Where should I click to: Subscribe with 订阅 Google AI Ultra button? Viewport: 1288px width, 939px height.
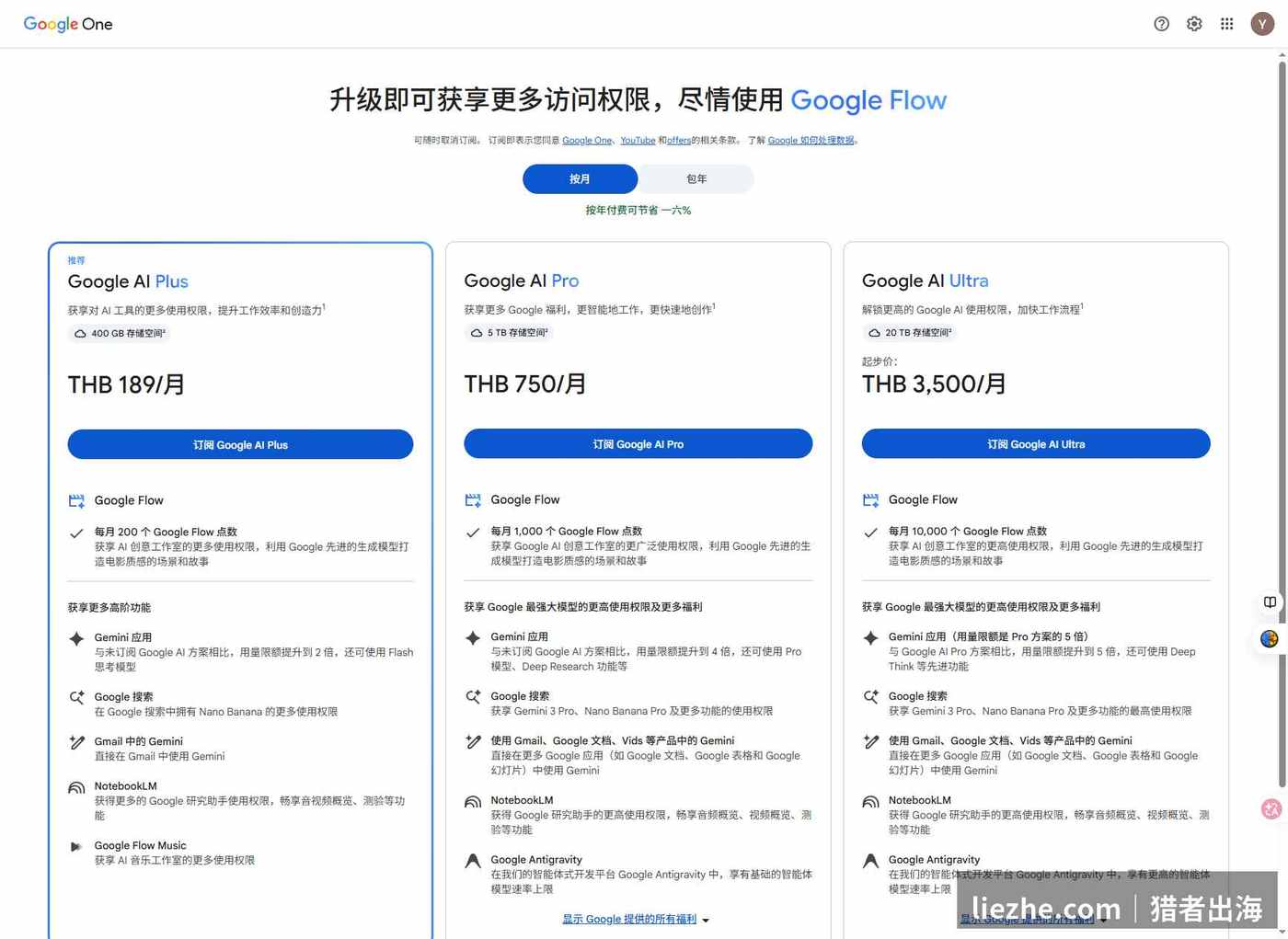coord(1036,444)
